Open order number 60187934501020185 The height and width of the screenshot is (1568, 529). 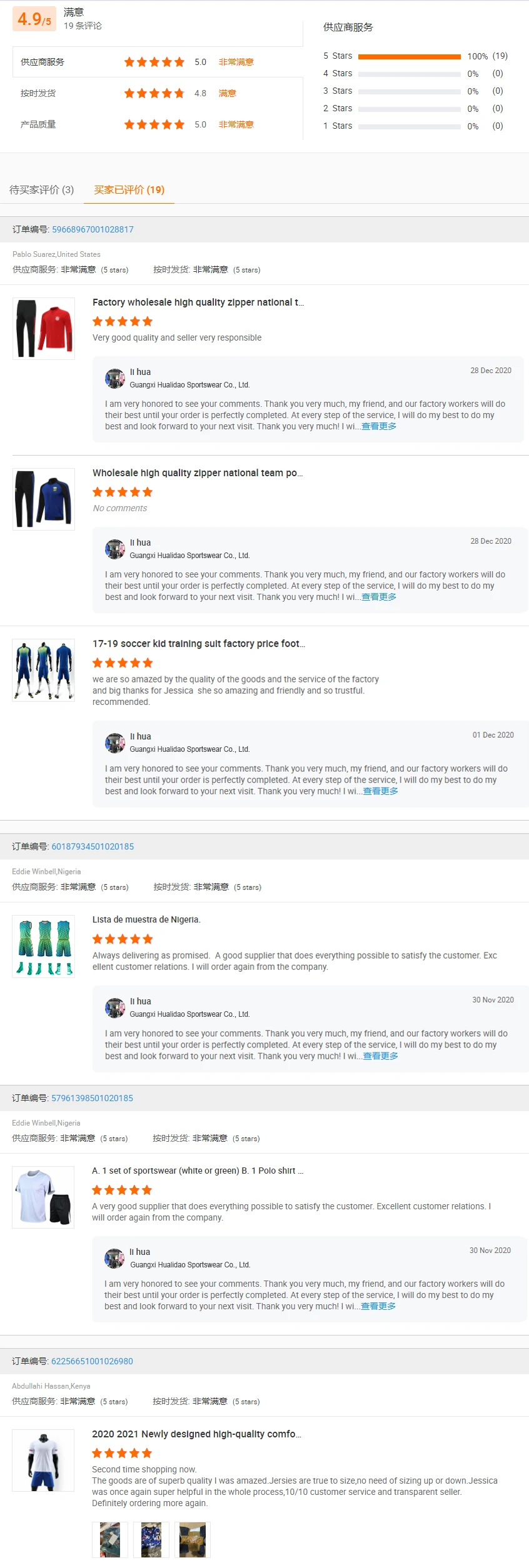pyautogui.click(x=93, y=847)
